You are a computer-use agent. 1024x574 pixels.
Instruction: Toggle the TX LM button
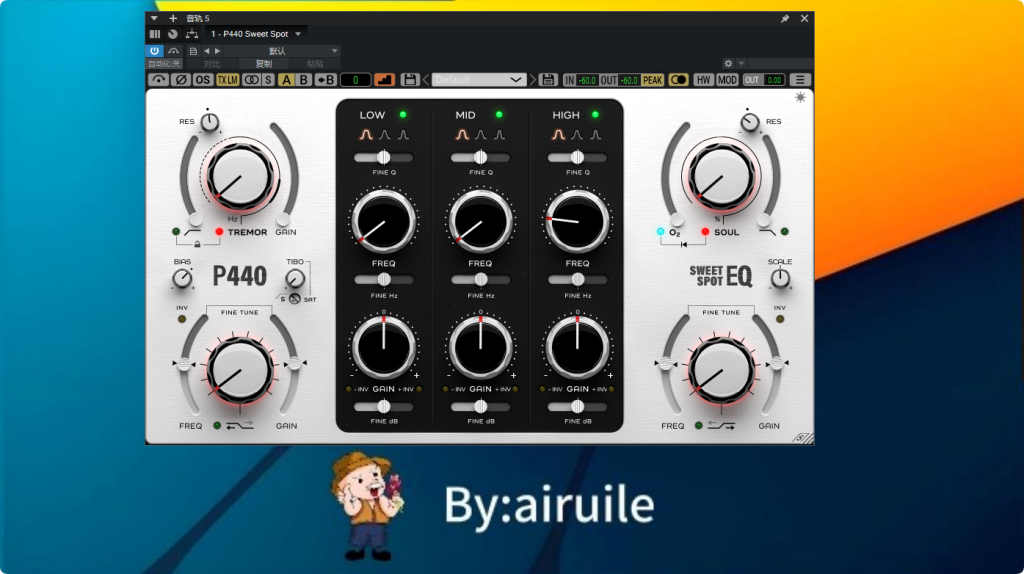[x=227, y=80]
